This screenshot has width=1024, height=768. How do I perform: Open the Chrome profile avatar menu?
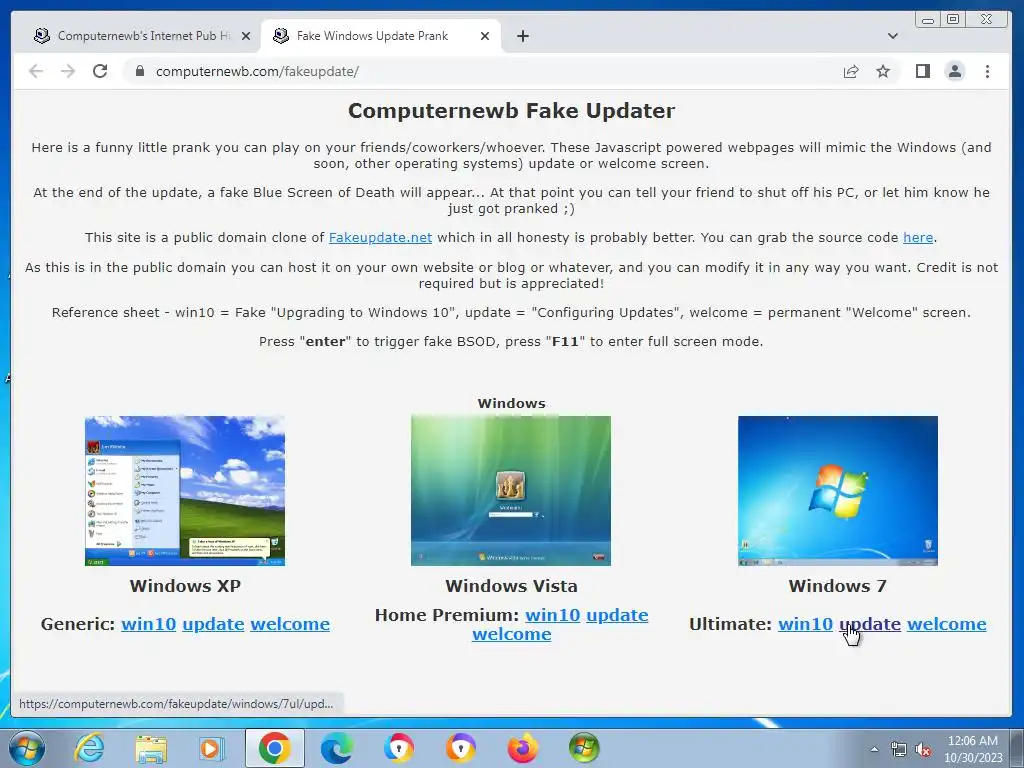tap(955, 71)
